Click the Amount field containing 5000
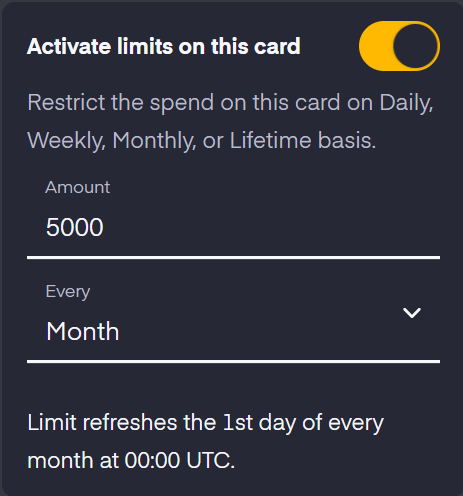Image resolution: width=463 pixels, height=496 pixels. pyautogui.click(x=233, y=216)
